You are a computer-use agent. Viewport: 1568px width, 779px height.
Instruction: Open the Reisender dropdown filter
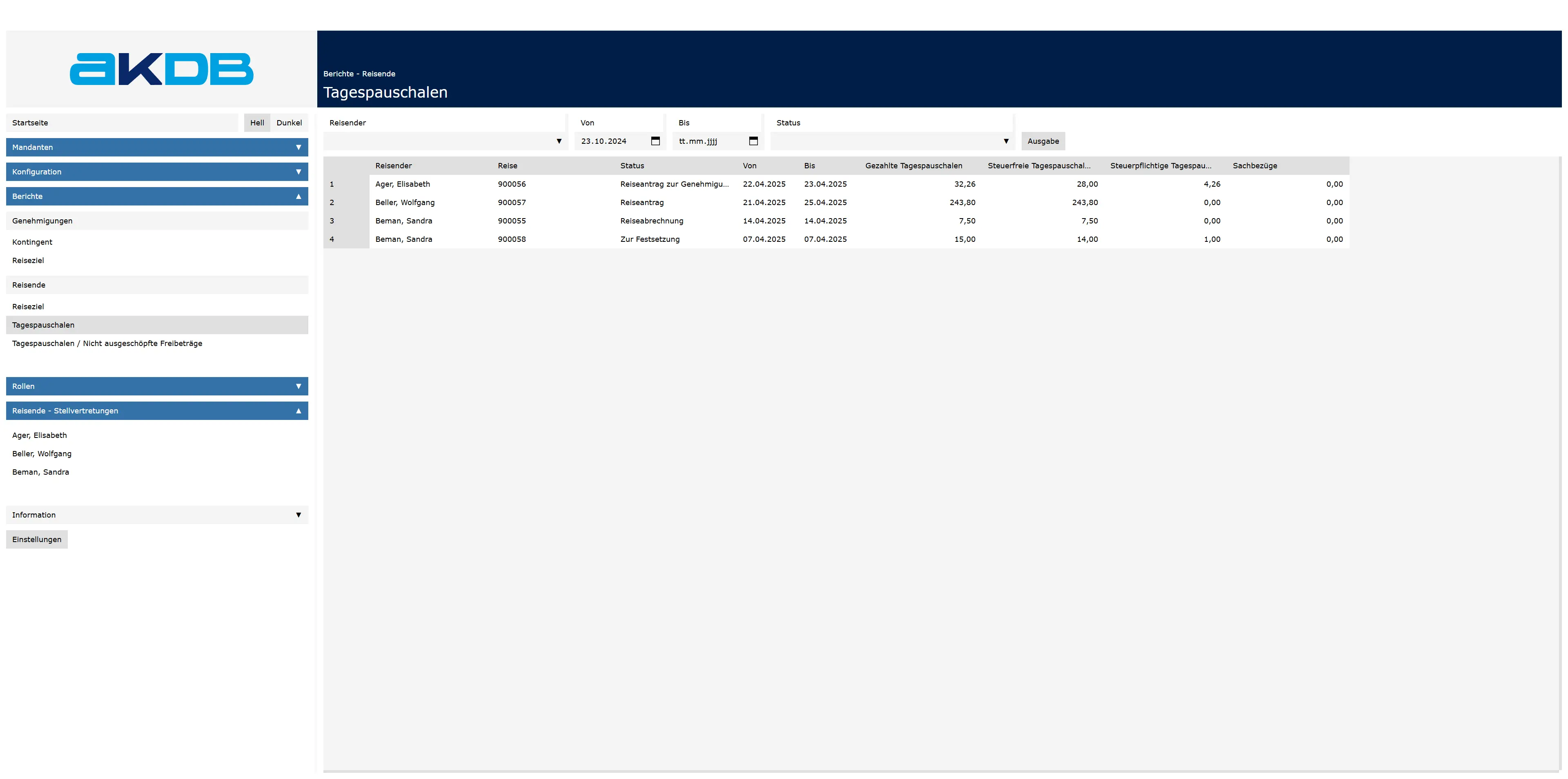[445, 141]
